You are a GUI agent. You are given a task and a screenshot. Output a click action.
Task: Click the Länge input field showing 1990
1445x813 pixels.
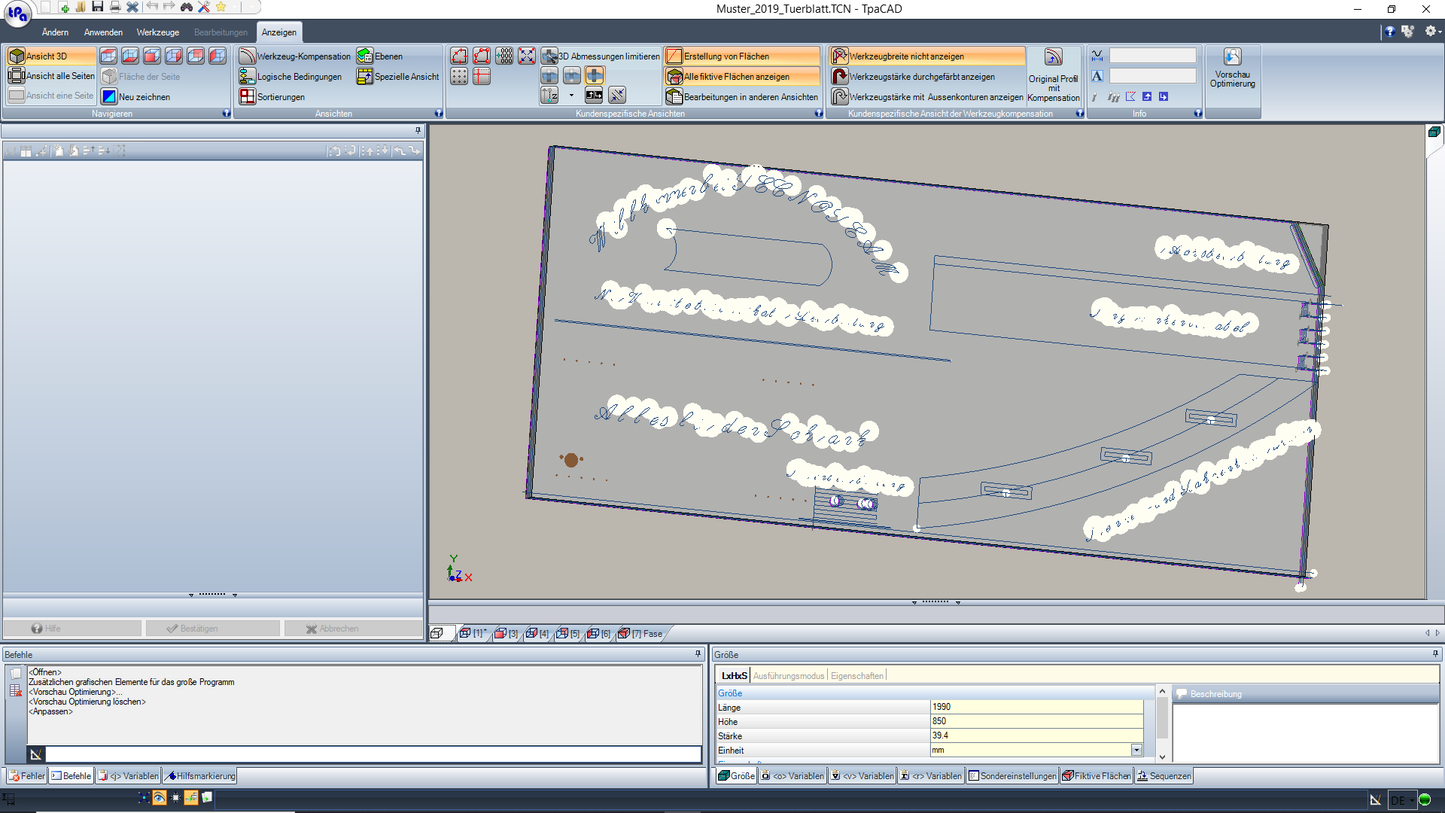click(1035, 707)
